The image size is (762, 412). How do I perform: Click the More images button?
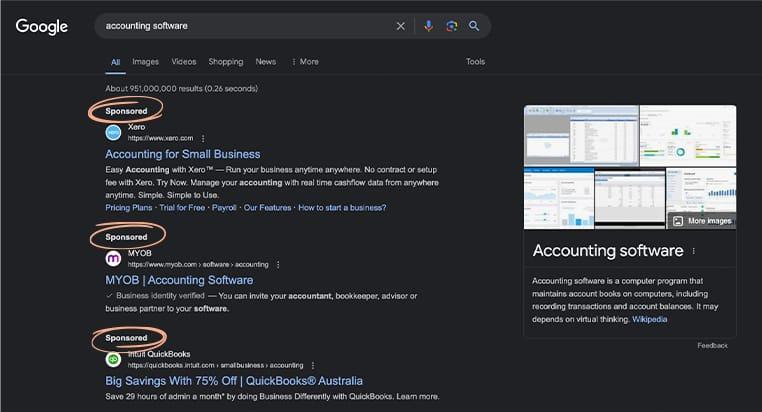point(702,221)
